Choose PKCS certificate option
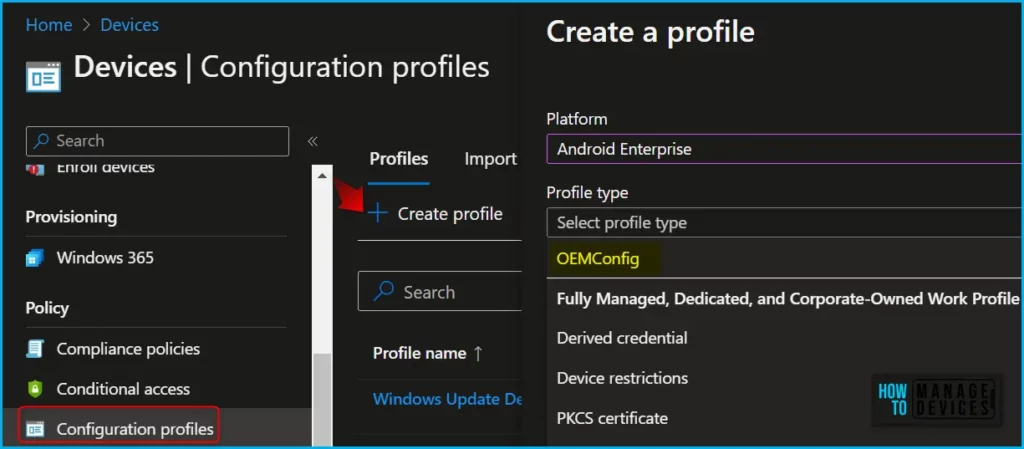 click(612, 418)
